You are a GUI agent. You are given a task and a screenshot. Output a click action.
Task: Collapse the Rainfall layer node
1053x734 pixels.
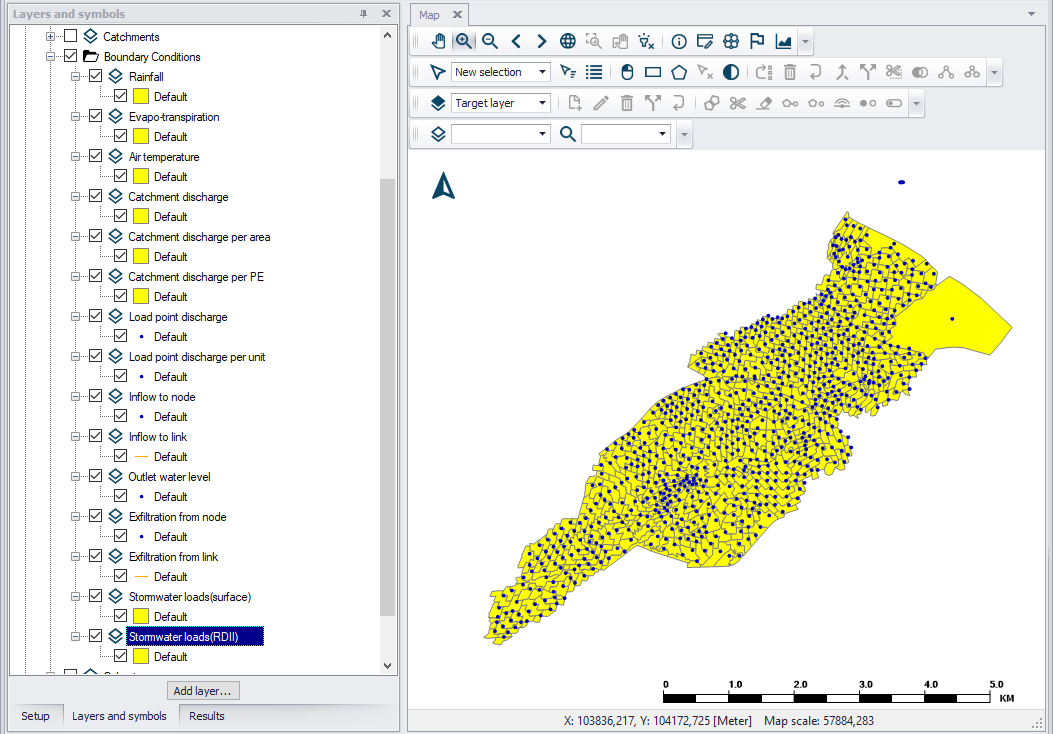point(75,77)
